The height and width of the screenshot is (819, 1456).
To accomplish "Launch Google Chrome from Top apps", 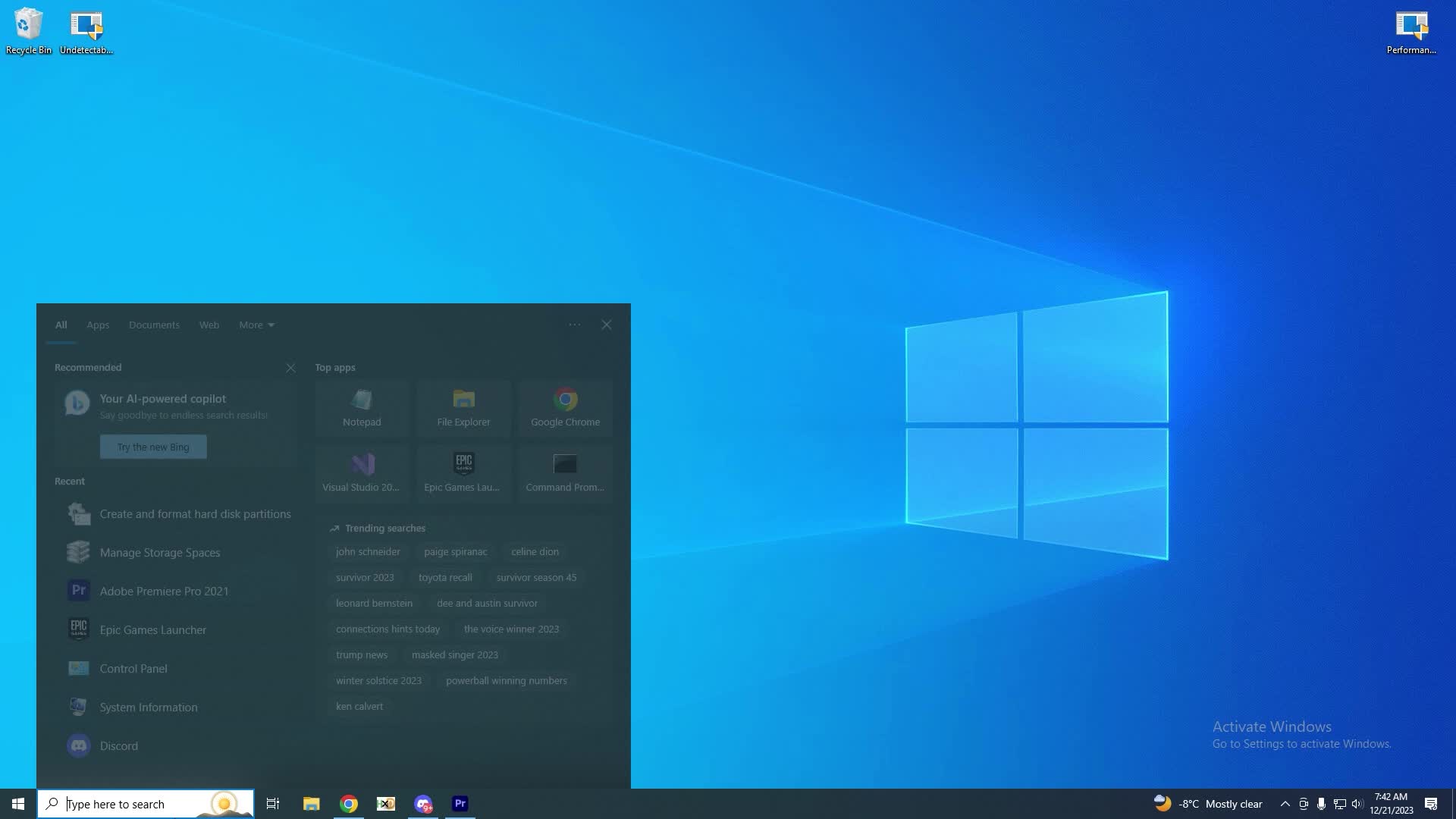I will (564, 408).
